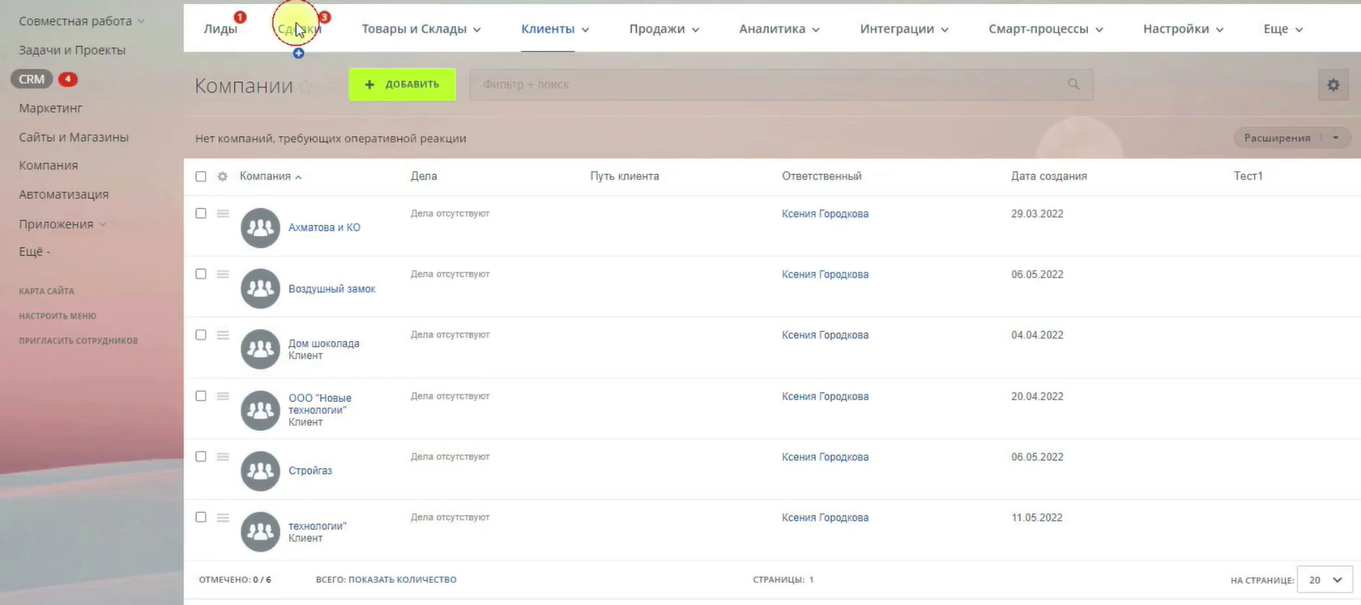Open row actions menu for Стройгаз
The height and width of the screenshot is (605, 1361).
click(x=223, y=457)
